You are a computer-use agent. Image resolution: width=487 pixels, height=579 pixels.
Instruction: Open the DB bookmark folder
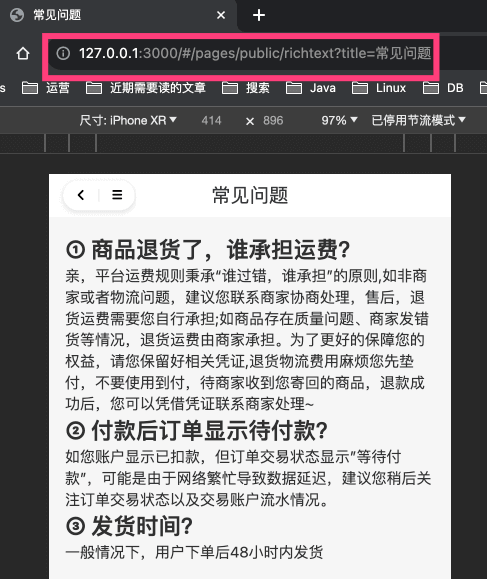point(443,88)
